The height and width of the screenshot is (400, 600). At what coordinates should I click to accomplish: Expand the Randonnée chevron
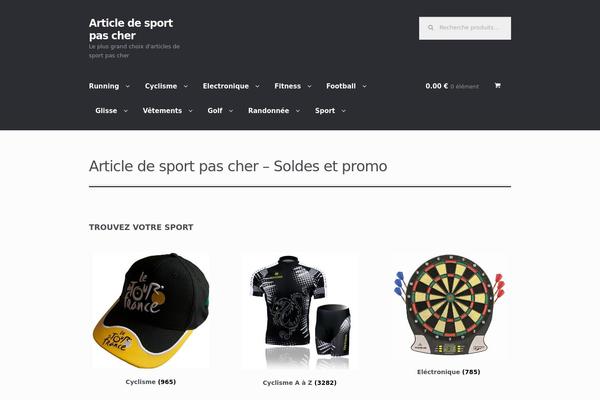coord(297,111)
